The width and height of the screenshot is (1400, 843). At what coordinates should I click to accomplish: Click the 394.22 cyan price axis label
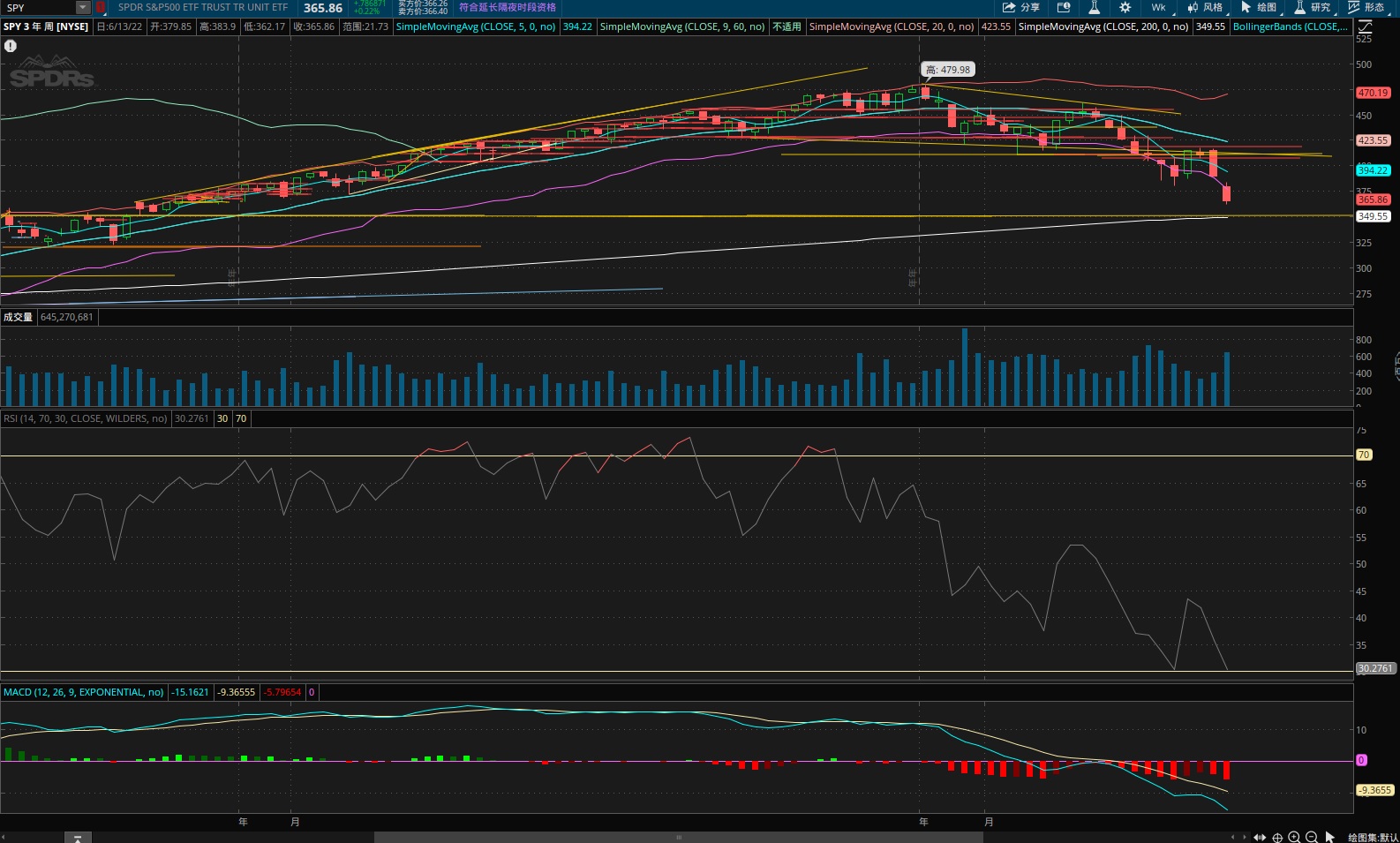(x=1373, y=170)
